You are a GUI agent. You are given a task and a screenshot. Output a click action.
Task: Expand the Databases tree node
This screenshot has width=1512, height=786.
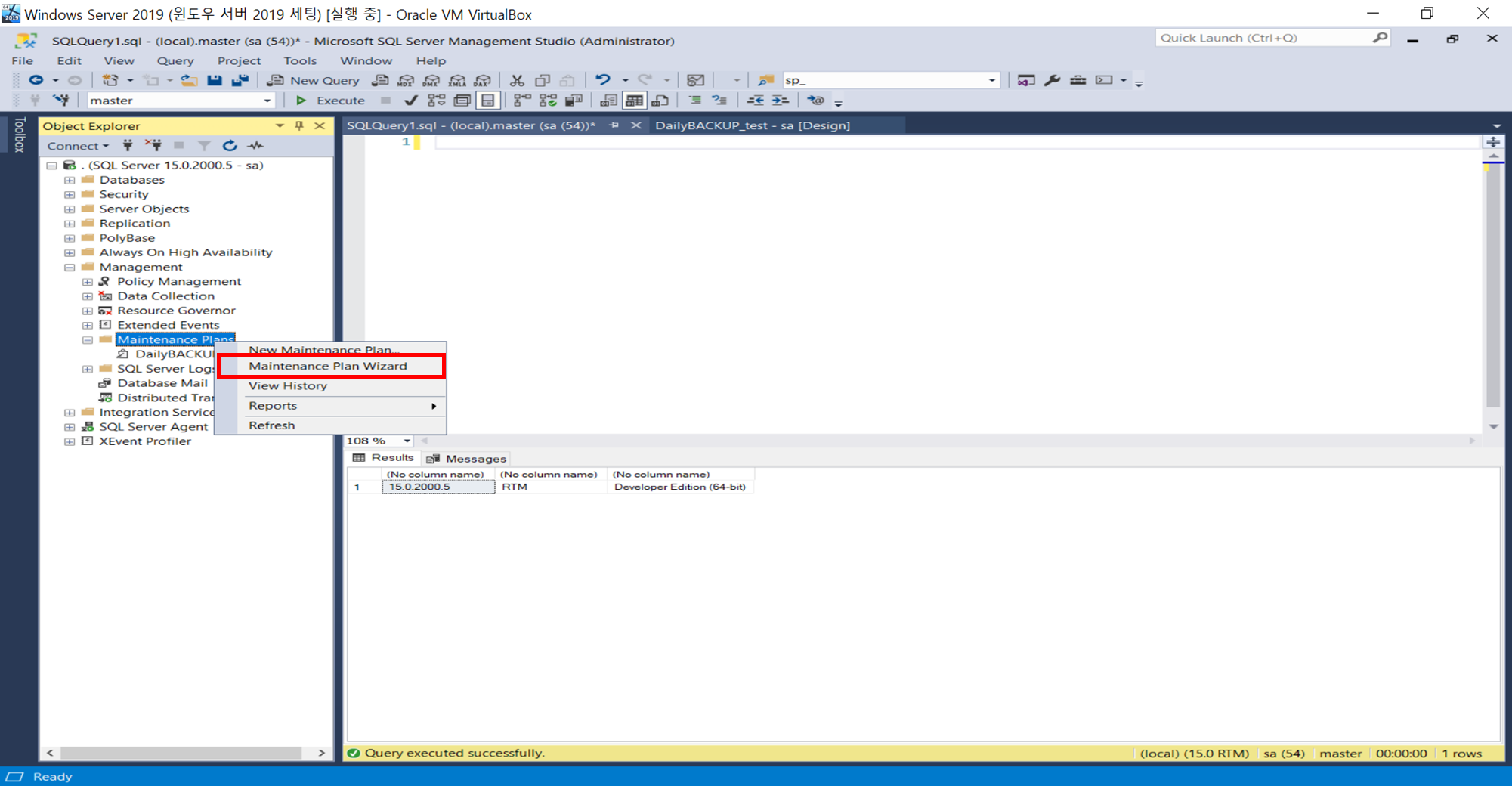tap(70, 180)
